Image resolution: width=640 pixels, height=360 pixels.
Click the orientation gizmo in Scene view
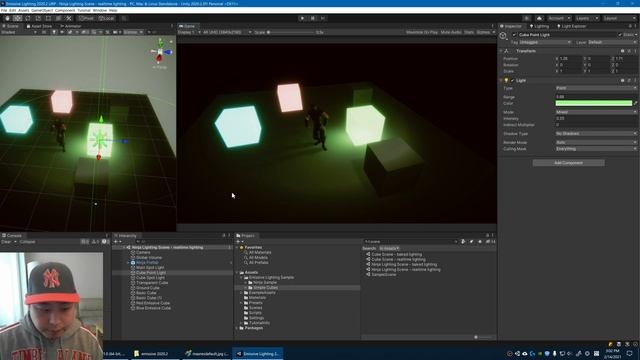[160, 52]
